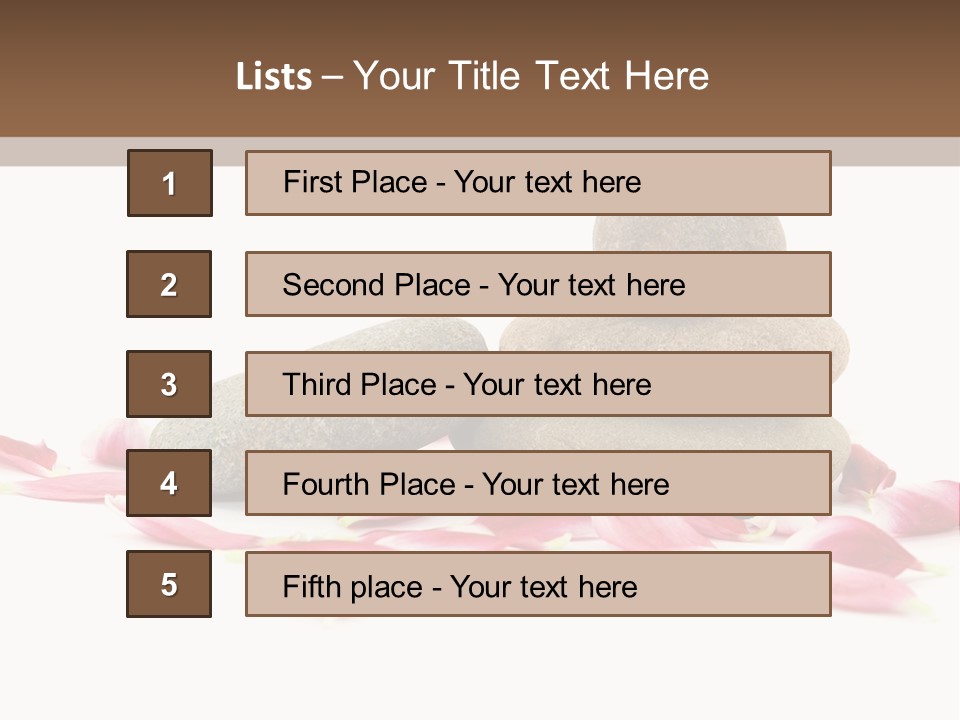Click the Second Place text bar
This screenshot has height=720, width=960.
(538, 284)
